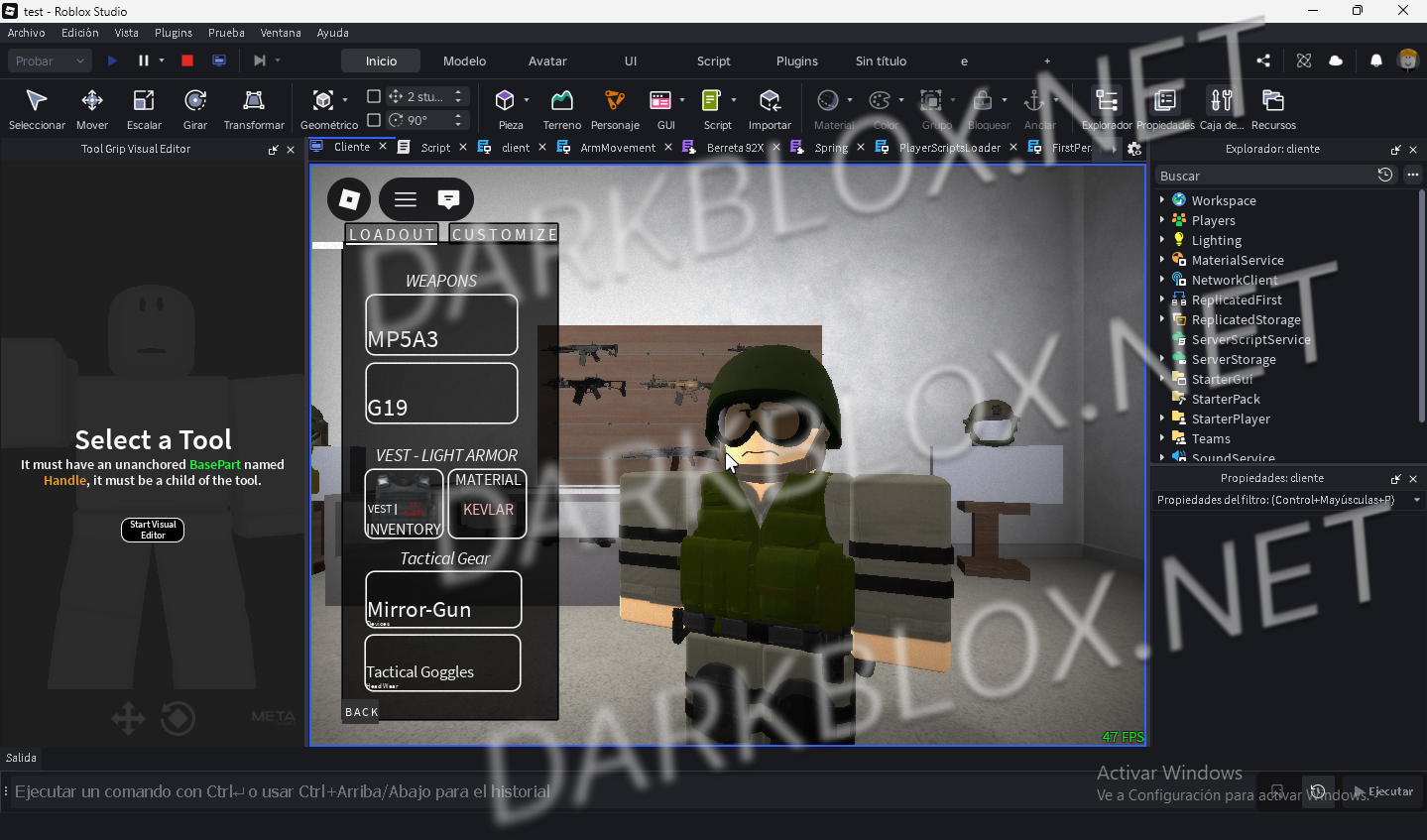Toggle the Explorador panel button
1427x840 pixels.
tap(1107, 109)
